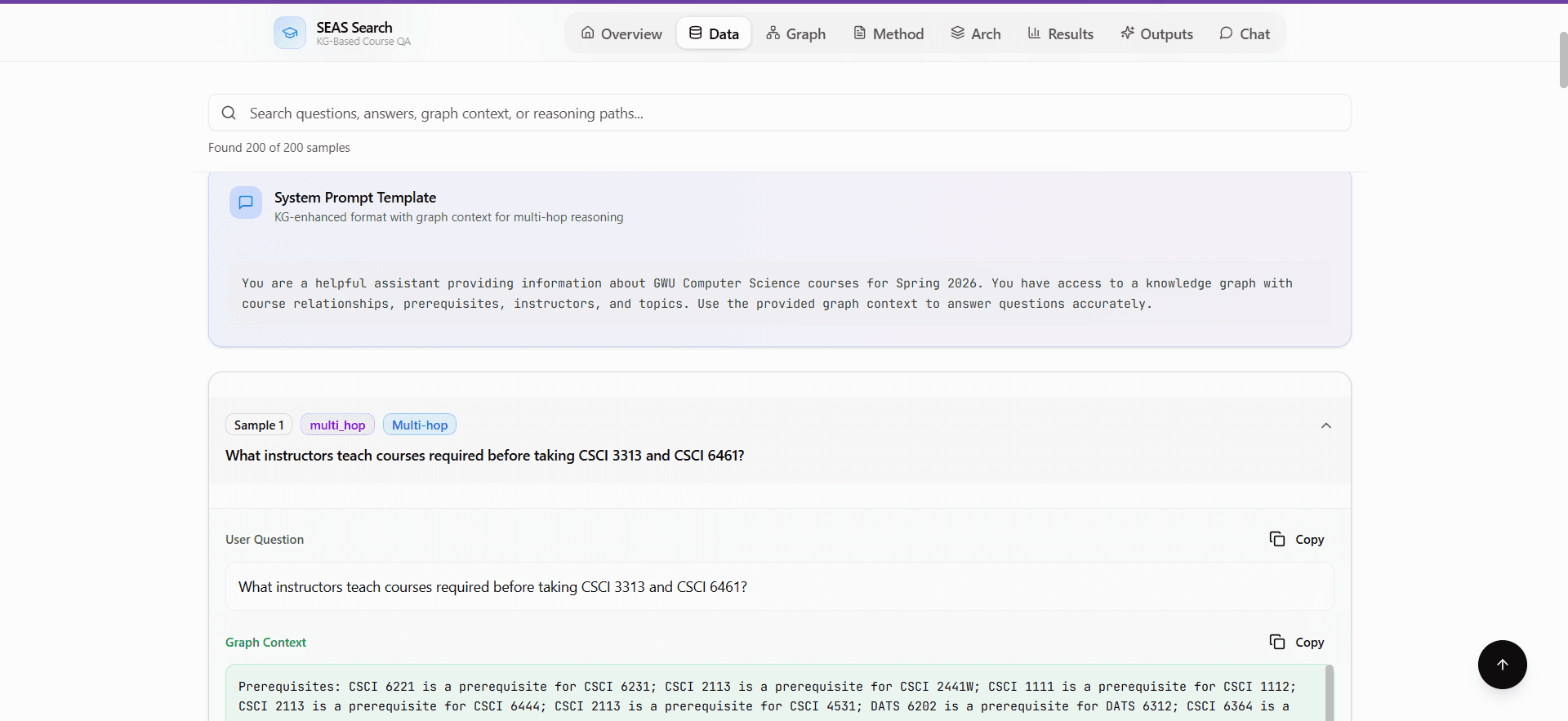Click the Multi-hop blue tag
This screenshot has height=721, width=1568.
[420, 425]
